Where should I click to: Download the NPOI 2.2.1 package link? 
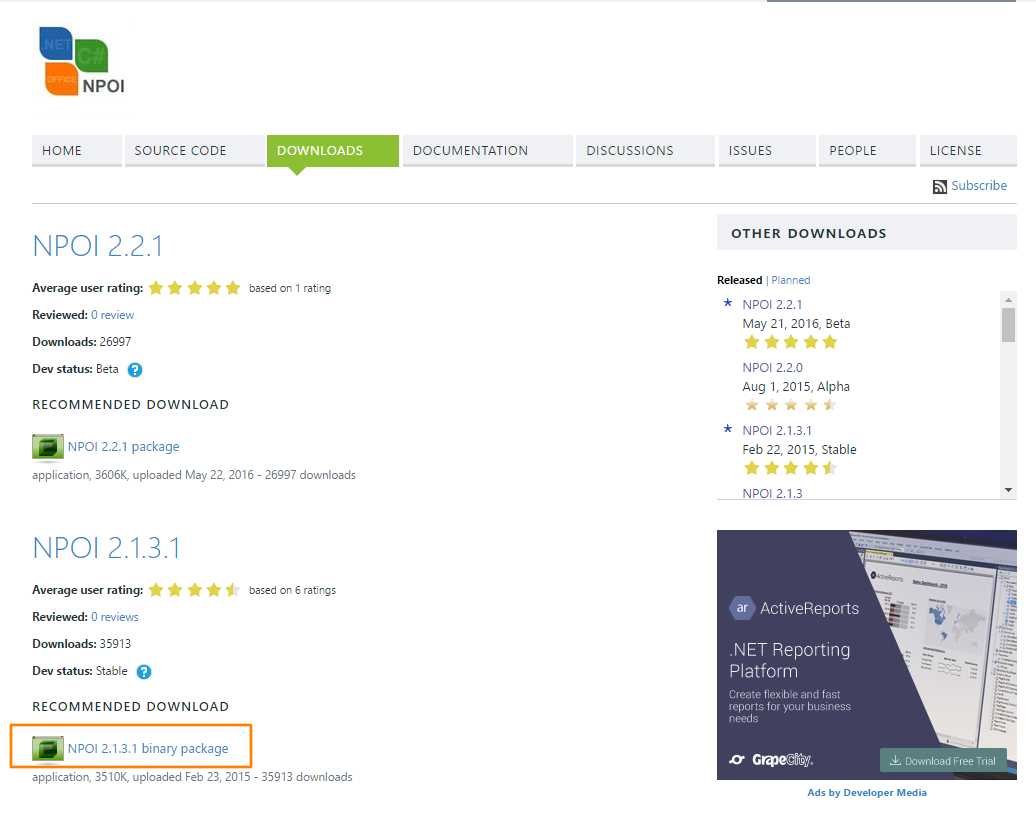[x=124, y=447]
